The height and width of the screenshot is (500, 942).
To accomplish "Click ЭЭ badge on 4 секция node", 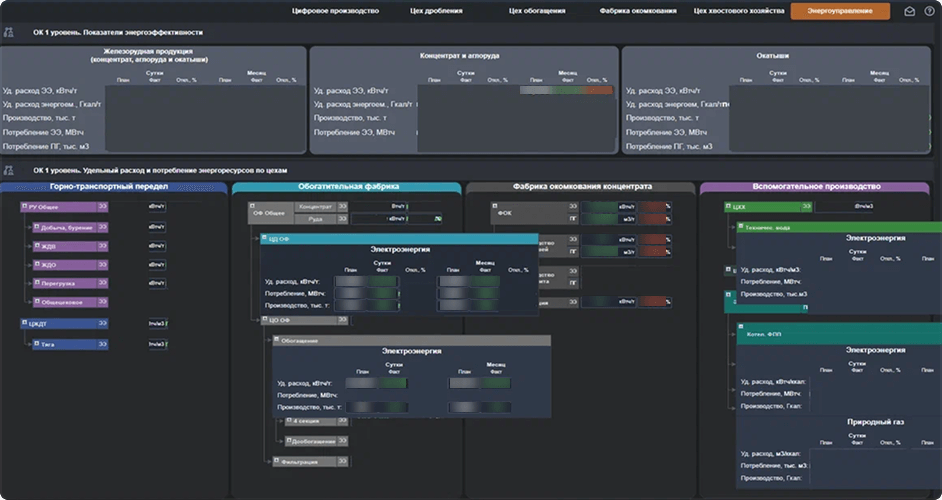I will coord(342,422).
